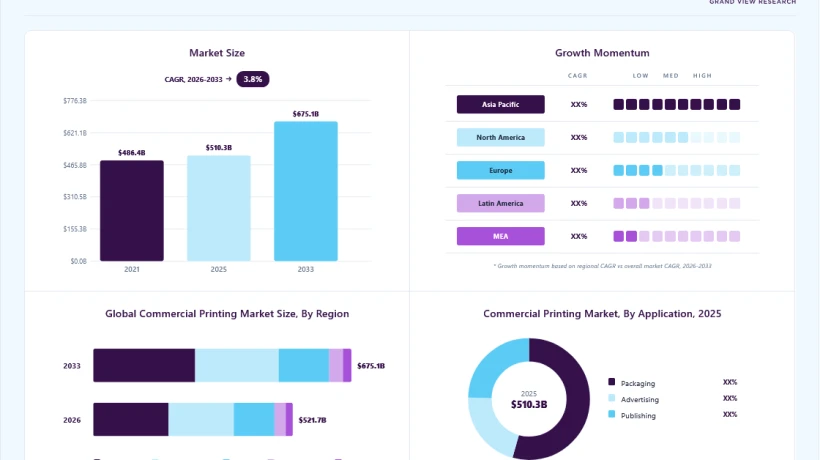820x460 pixels.
Task: Click dark purple segment of 2026 stacked bar
Action: tap(131, 419)
